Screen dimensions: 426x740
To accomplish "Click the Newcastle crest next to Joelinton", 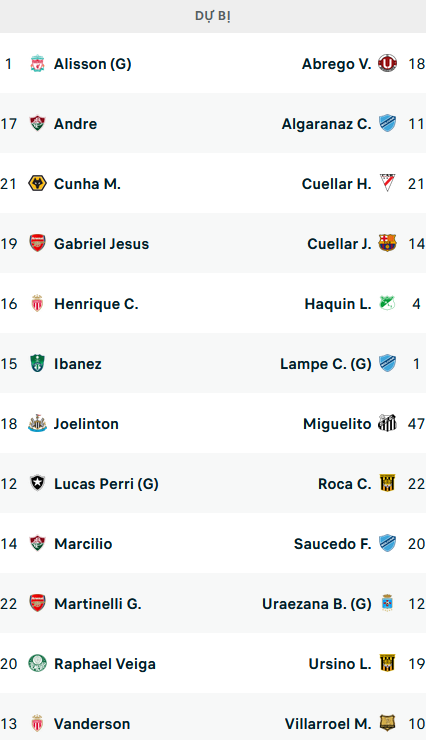I will (x=37, y=423).
